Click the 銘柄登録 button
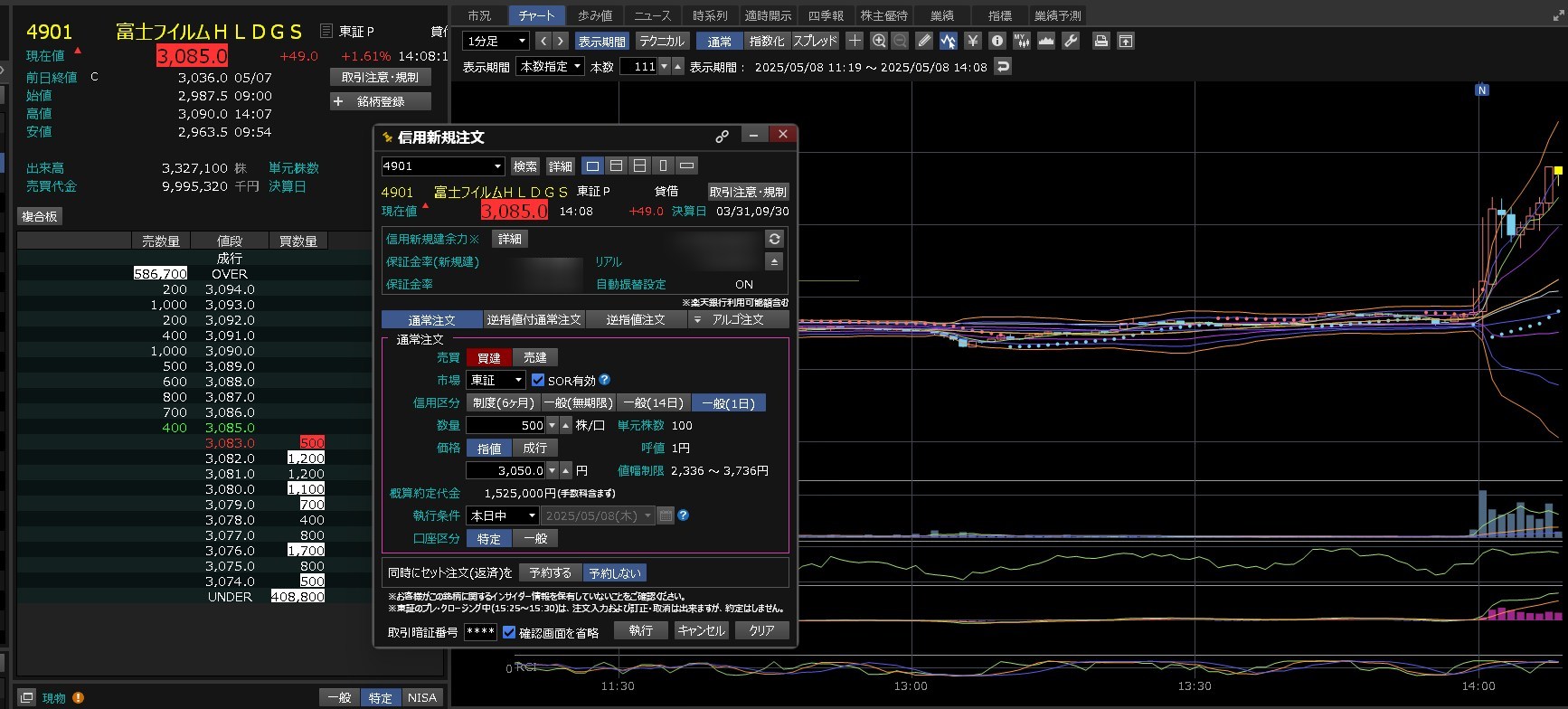The width and height of the screenshot is (1568, 709). pyautogui.click(x=380, y=101)
